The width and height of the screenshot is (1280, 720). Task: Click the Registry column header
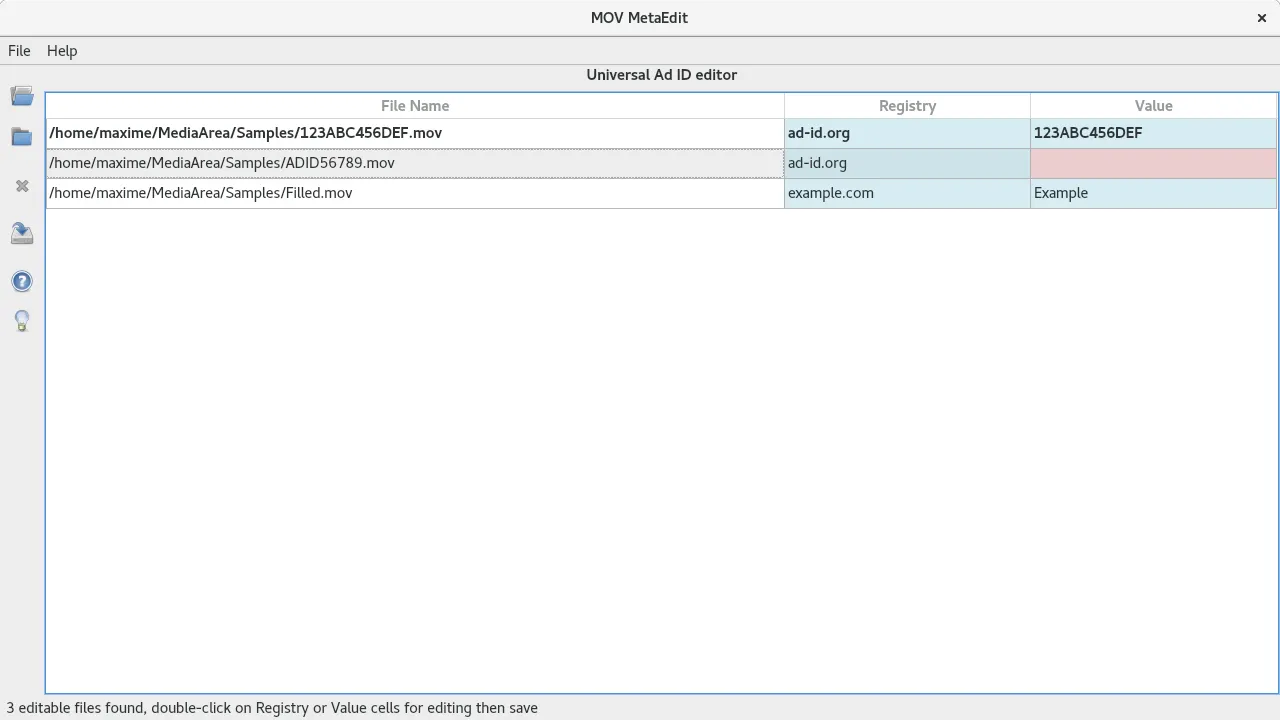(907, 106)
